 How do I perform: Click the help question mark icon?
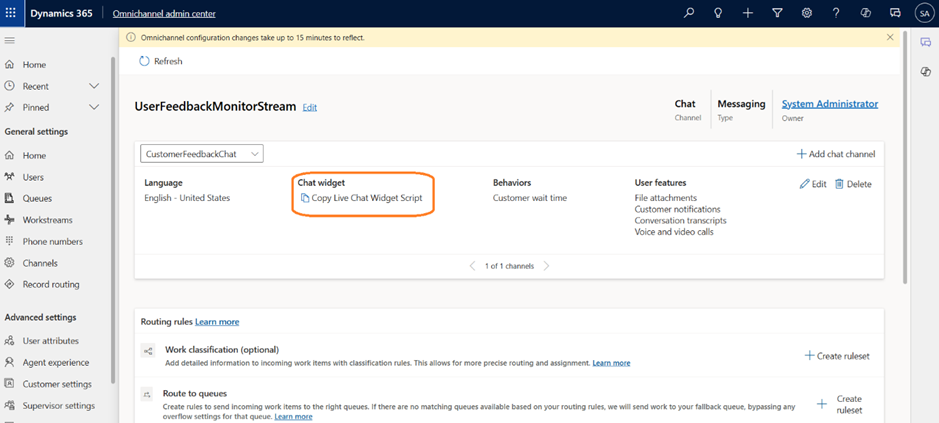point(836,13)
